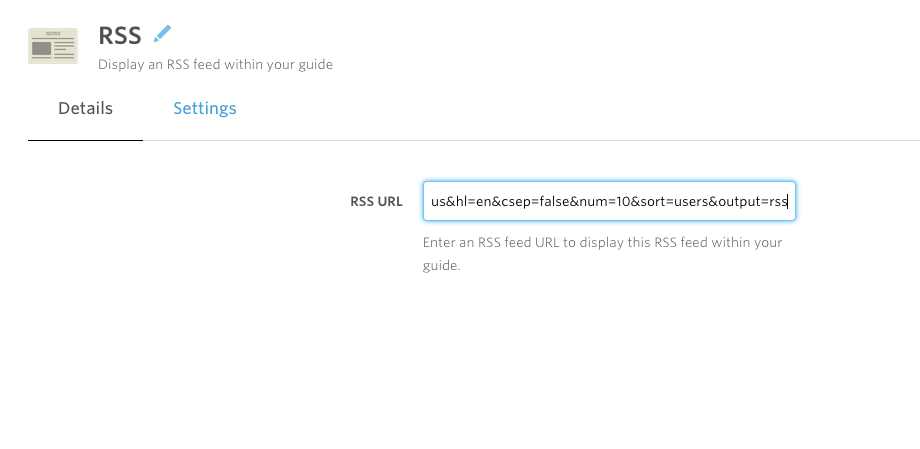Click the word 'guide.' in the help text

442,266
